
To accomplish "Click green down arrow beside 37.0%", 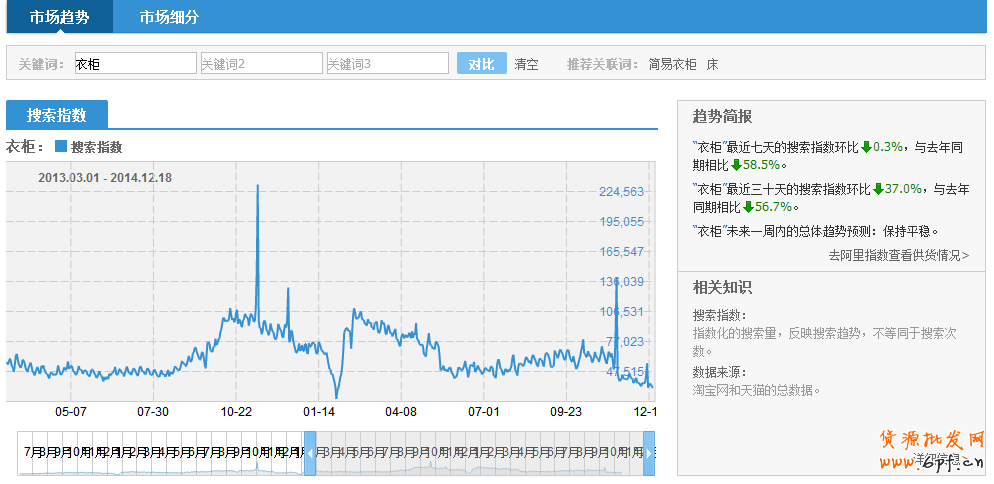I will click(x=878, y=188).
